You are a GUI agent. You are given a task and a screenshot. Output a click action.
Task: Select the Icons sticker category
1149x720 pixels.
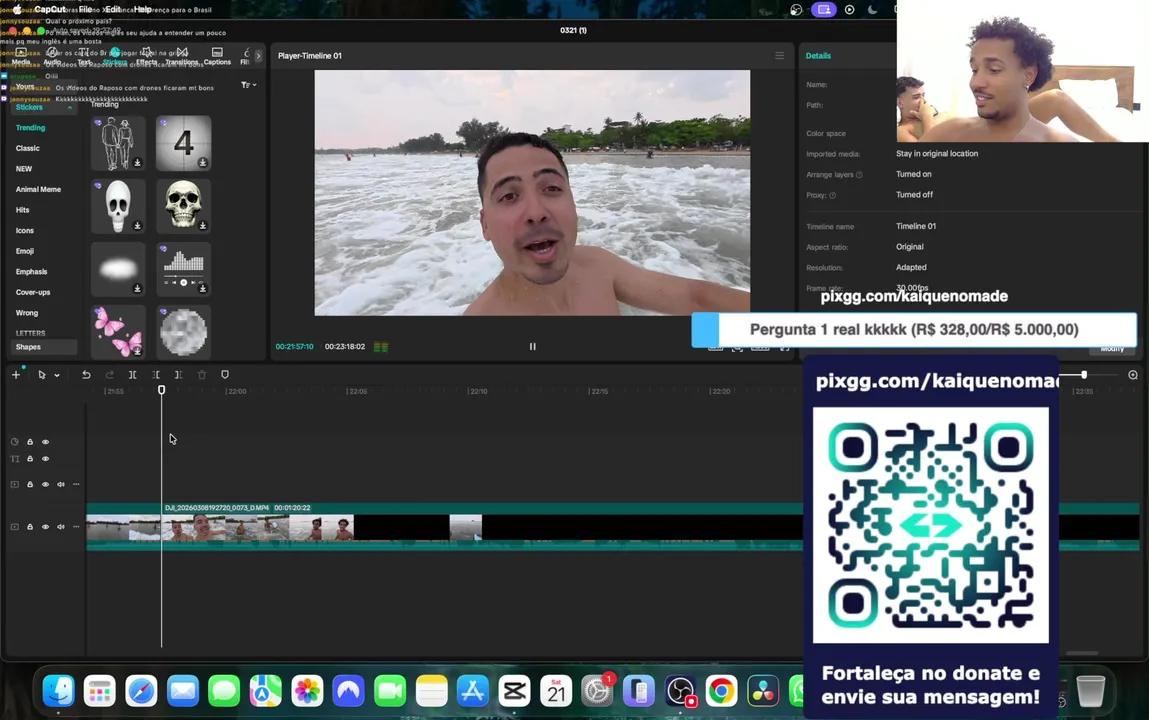click(x=25, y=230)
